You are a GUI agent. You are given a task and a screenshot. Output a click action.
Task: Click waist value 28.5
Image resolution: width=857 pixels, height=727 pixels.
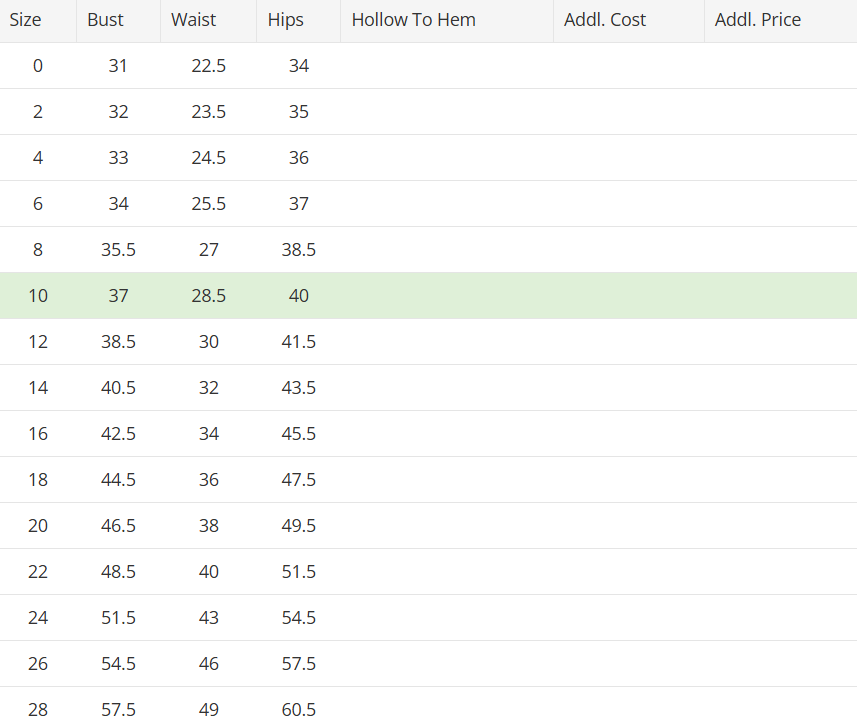coord(208,296)
